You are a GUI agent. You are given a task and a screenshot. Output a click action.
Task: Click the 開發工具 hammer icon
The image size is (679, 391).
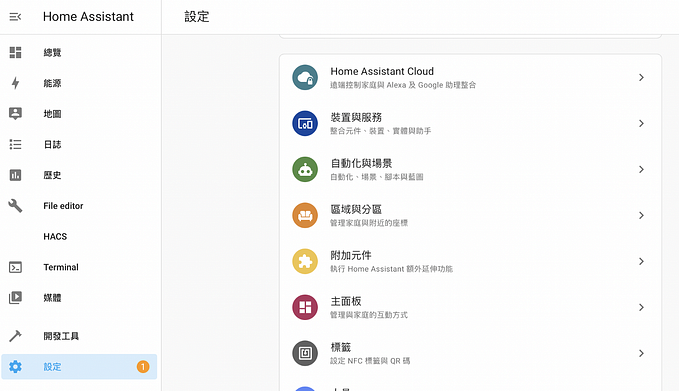pos(15,336)
